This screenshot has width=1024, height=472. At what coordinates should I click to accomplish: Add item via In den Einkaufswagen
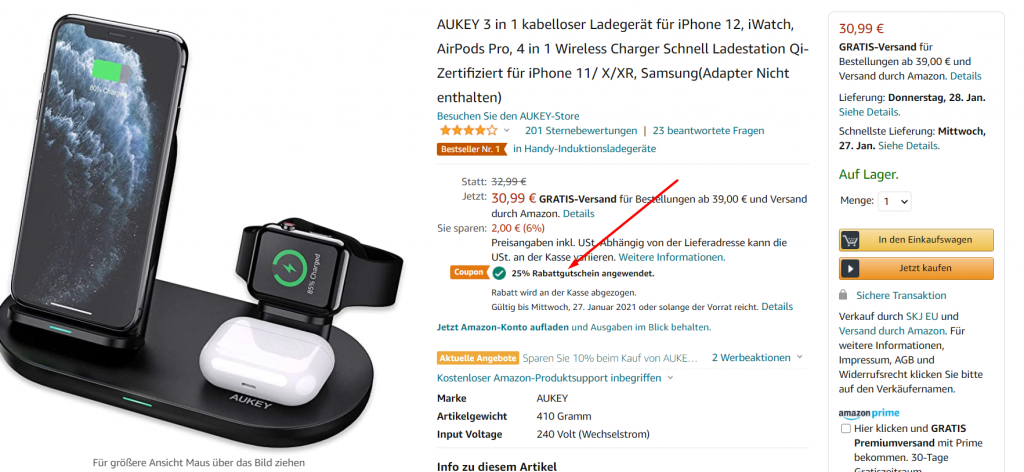coord(916,240)
